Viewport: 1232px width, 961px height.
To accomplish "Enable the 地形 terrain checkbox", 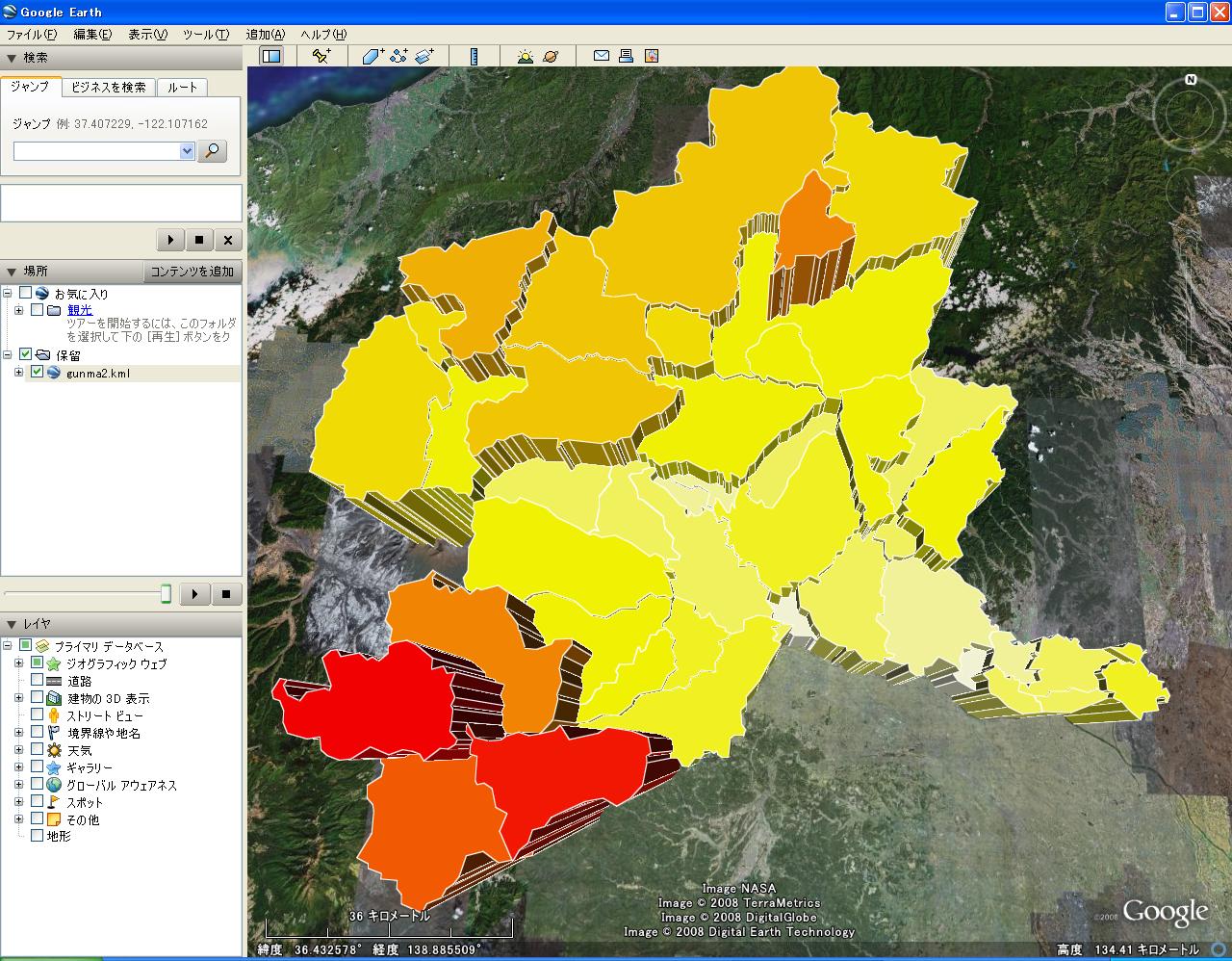I will coord(37,836).
